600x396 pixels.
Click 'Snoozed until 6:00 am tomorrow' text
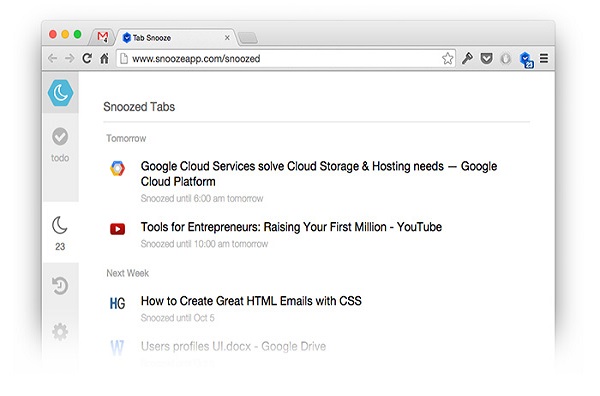[x=202, y=198]
